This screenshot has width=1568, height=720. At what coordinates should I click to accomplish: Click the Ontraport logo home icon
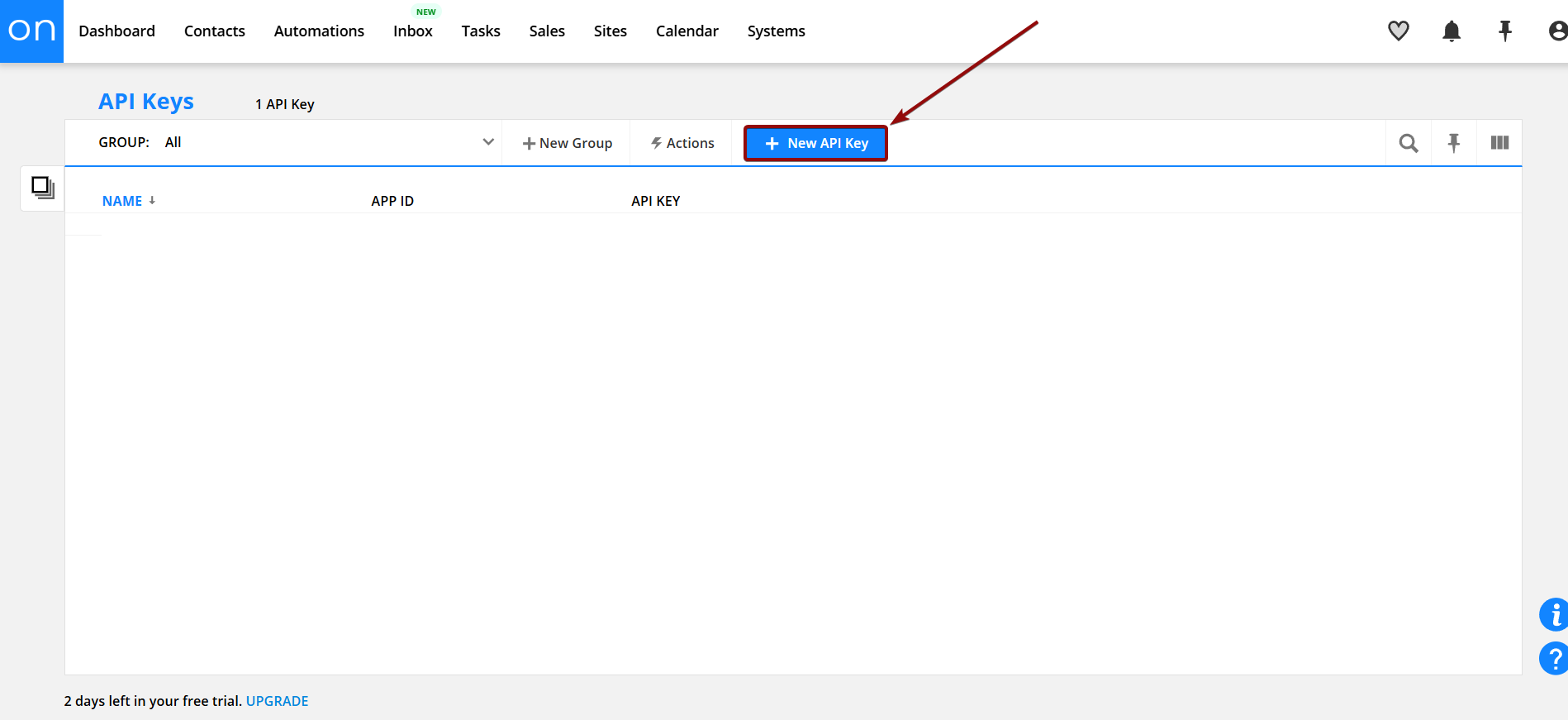pyautogui.click(x=31, y=31)
